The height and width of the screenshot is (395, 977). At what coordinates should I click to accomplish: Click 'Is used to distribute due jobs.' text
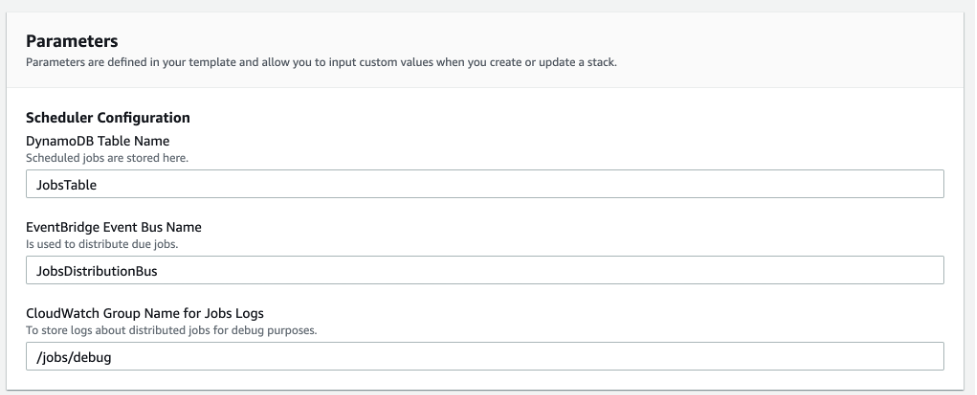(x=102, y=244)
